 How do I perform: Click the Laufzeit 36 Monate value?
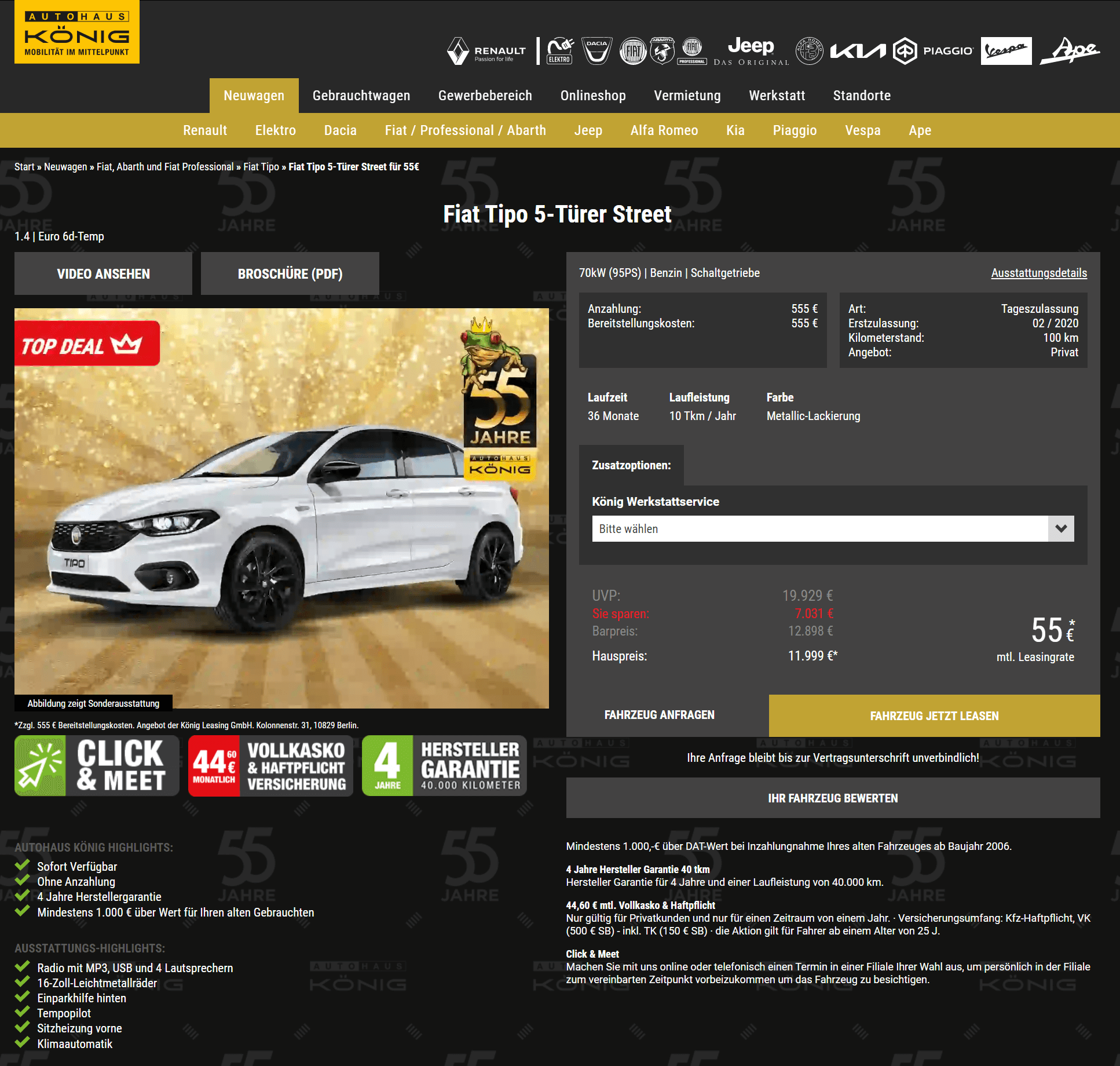(613, 416)
